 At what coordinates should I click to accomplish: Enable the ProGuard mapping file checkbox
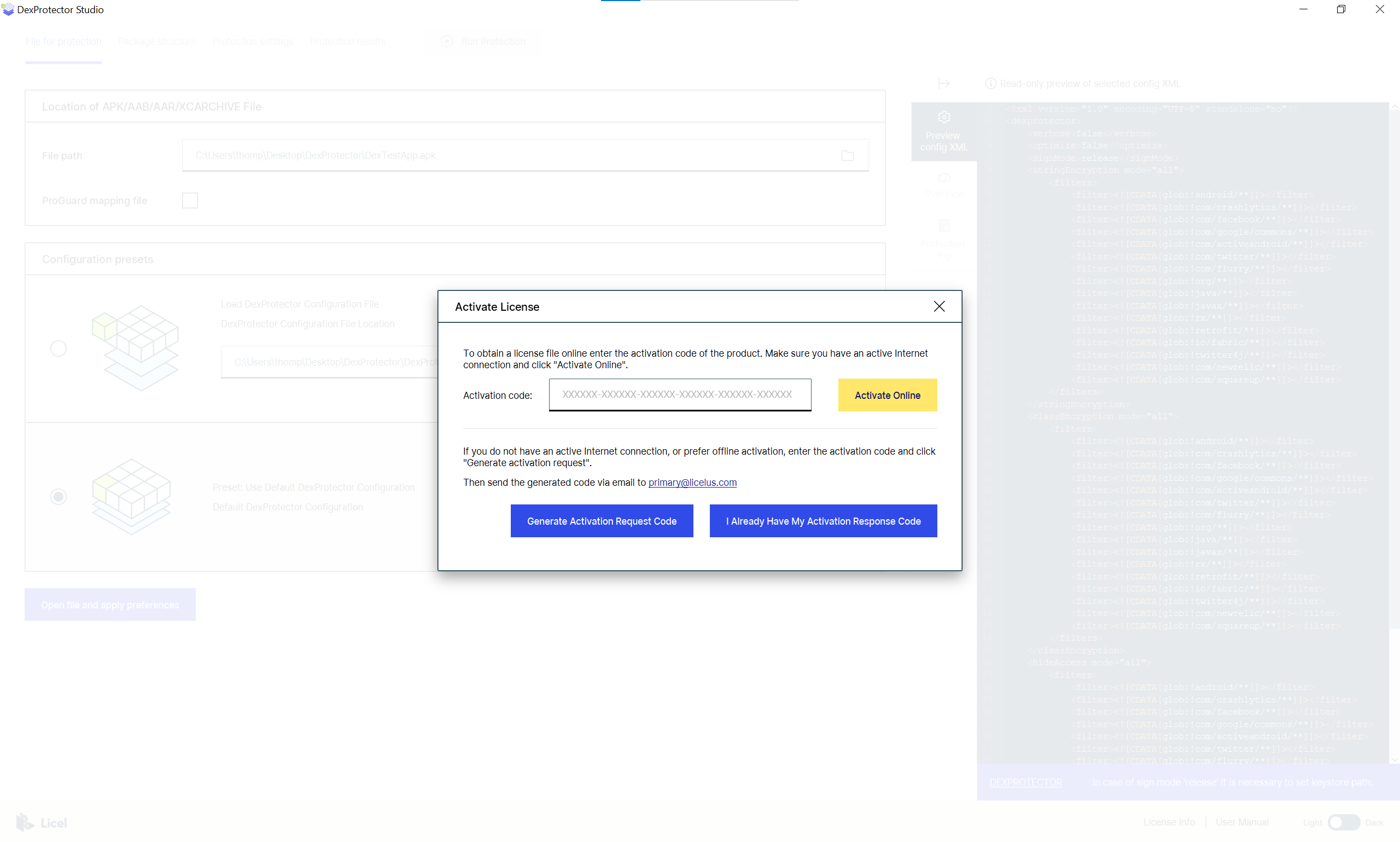(190, 200)
